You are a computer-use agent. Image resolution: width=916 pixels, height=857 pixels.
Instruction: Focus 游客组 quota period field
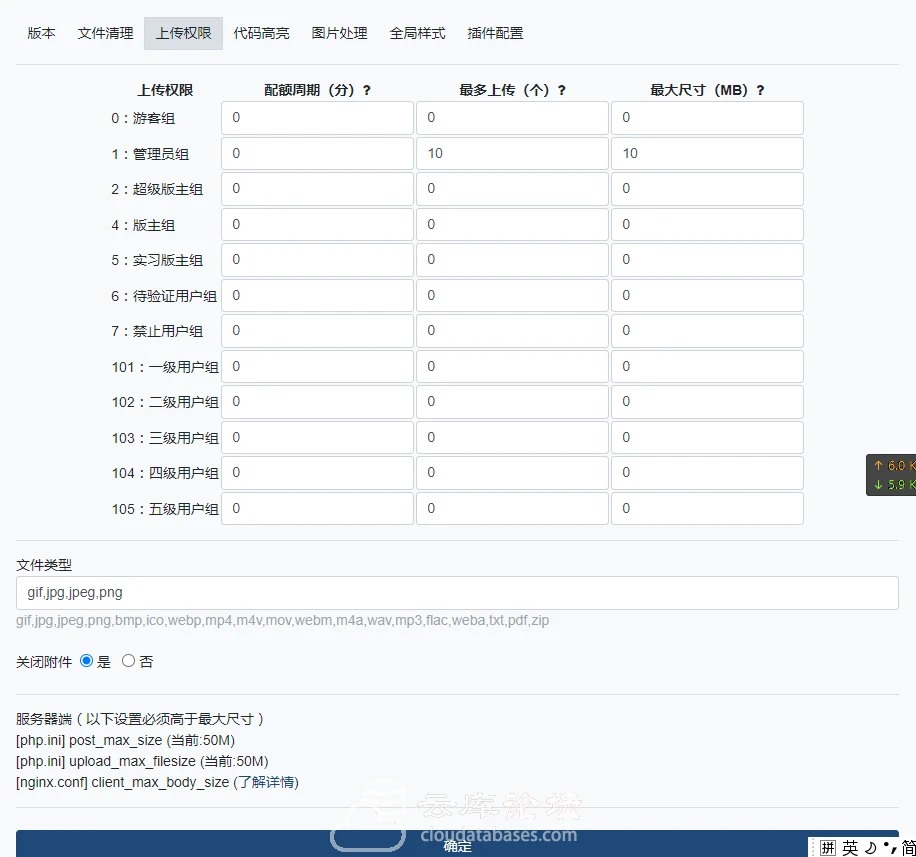(317, 118)
